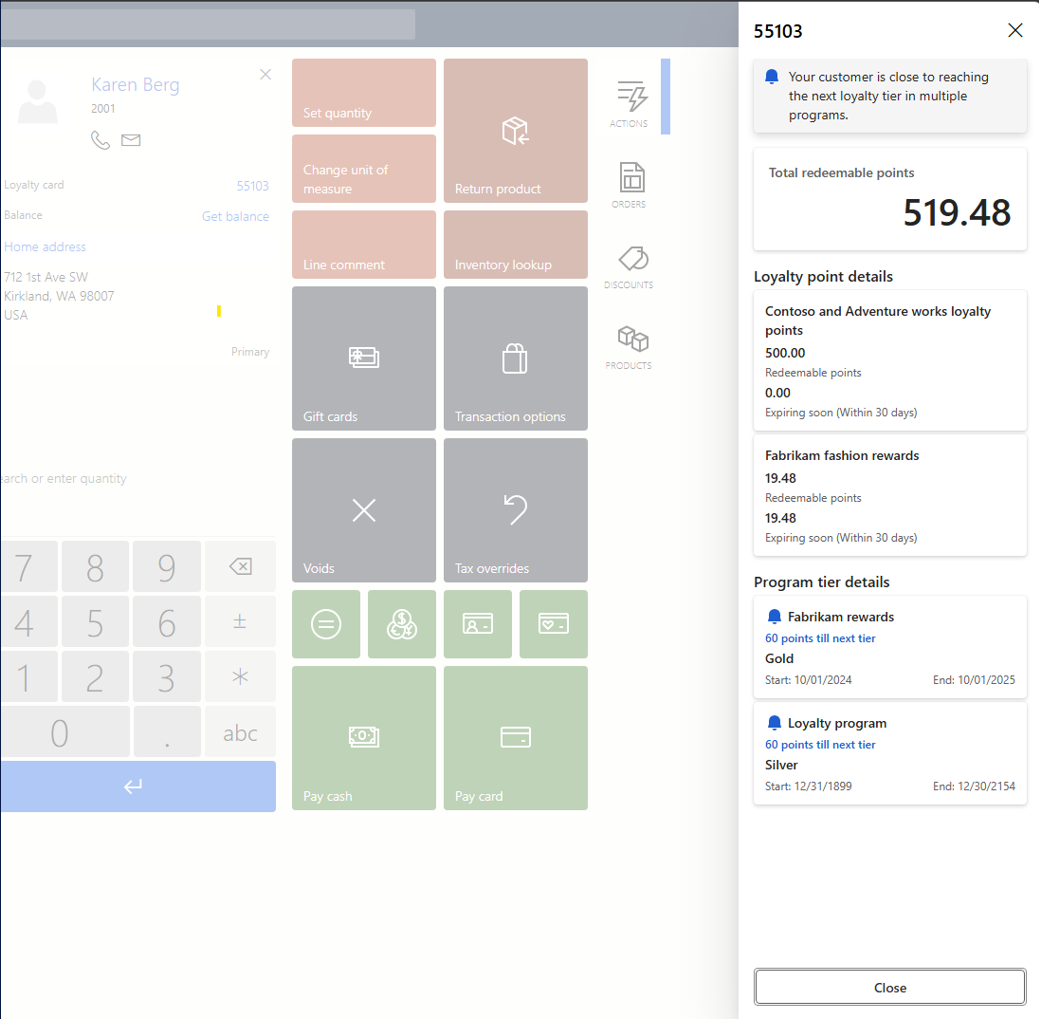Click the Get balance link
Screen dimensions: 1039x1019
(235, 216)
